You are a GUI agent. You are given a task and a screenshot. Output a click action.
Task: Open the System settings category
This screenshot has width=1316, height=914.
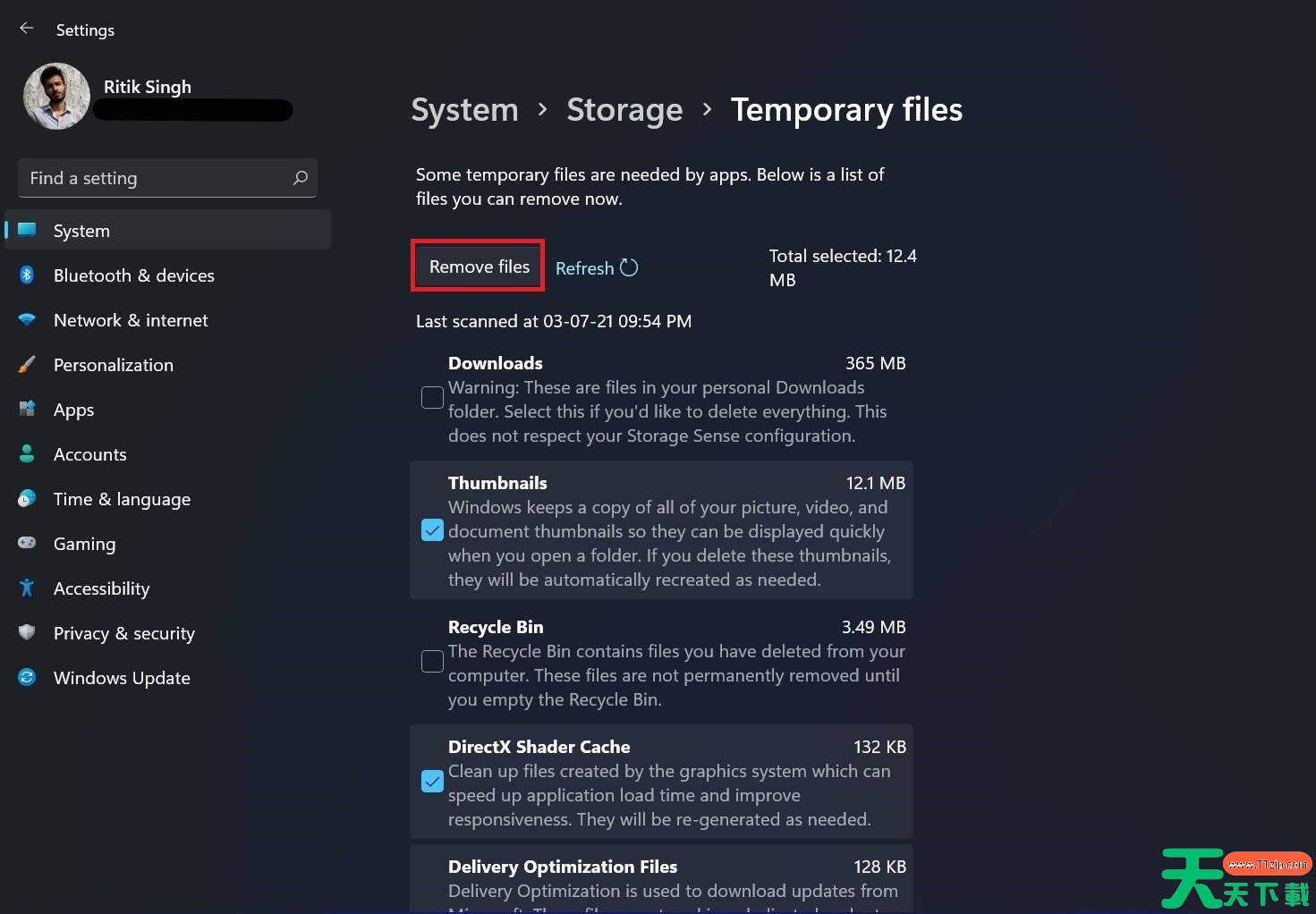pyautogui.click(x=168, y=230)
